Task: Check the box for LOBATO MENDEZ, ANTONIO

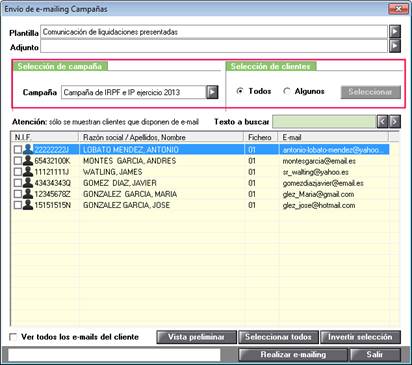Action: 18,150
